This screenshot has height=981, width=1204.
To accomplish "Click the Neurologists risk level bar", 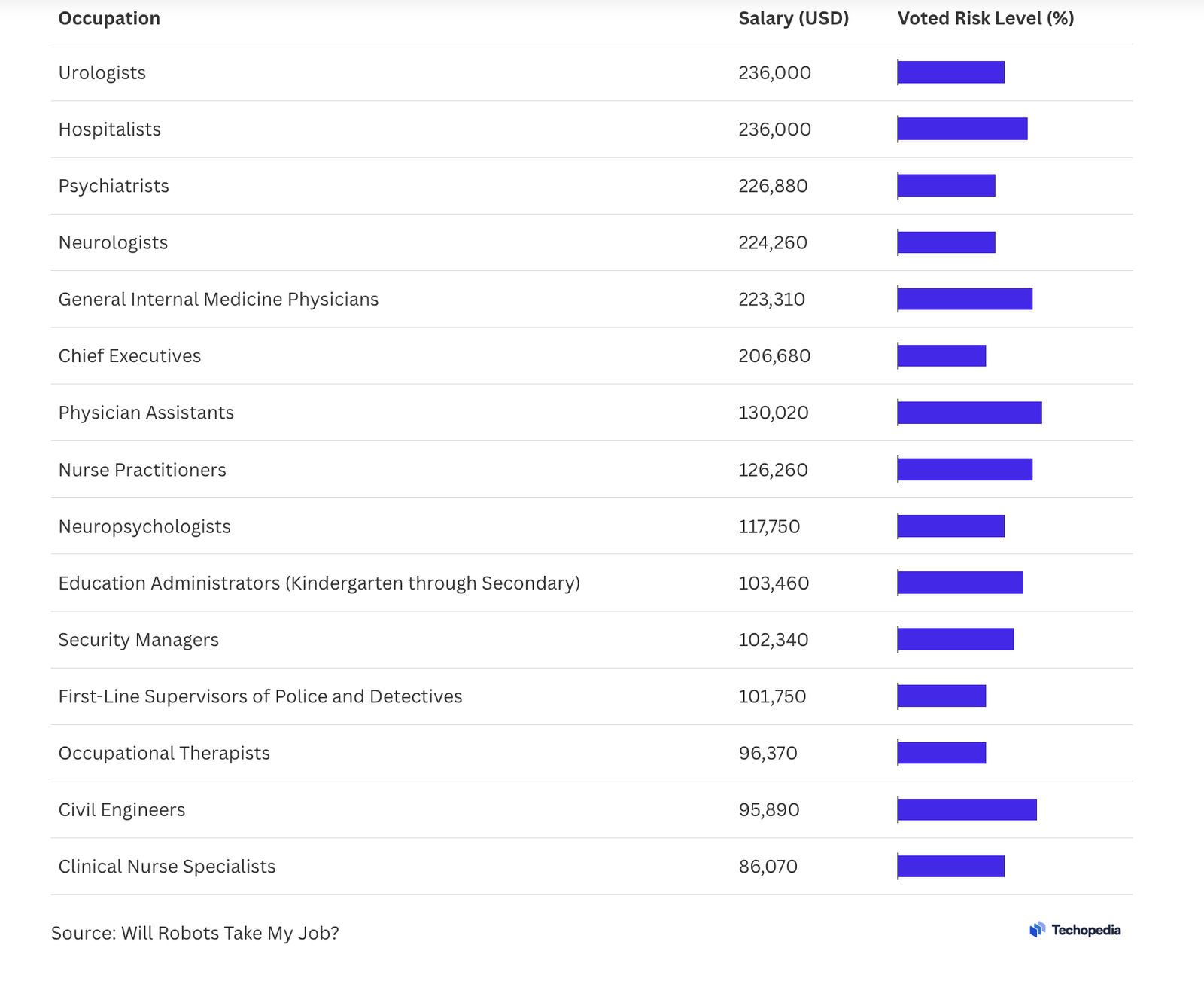I will pyautogui.click(x=947, y=242).
